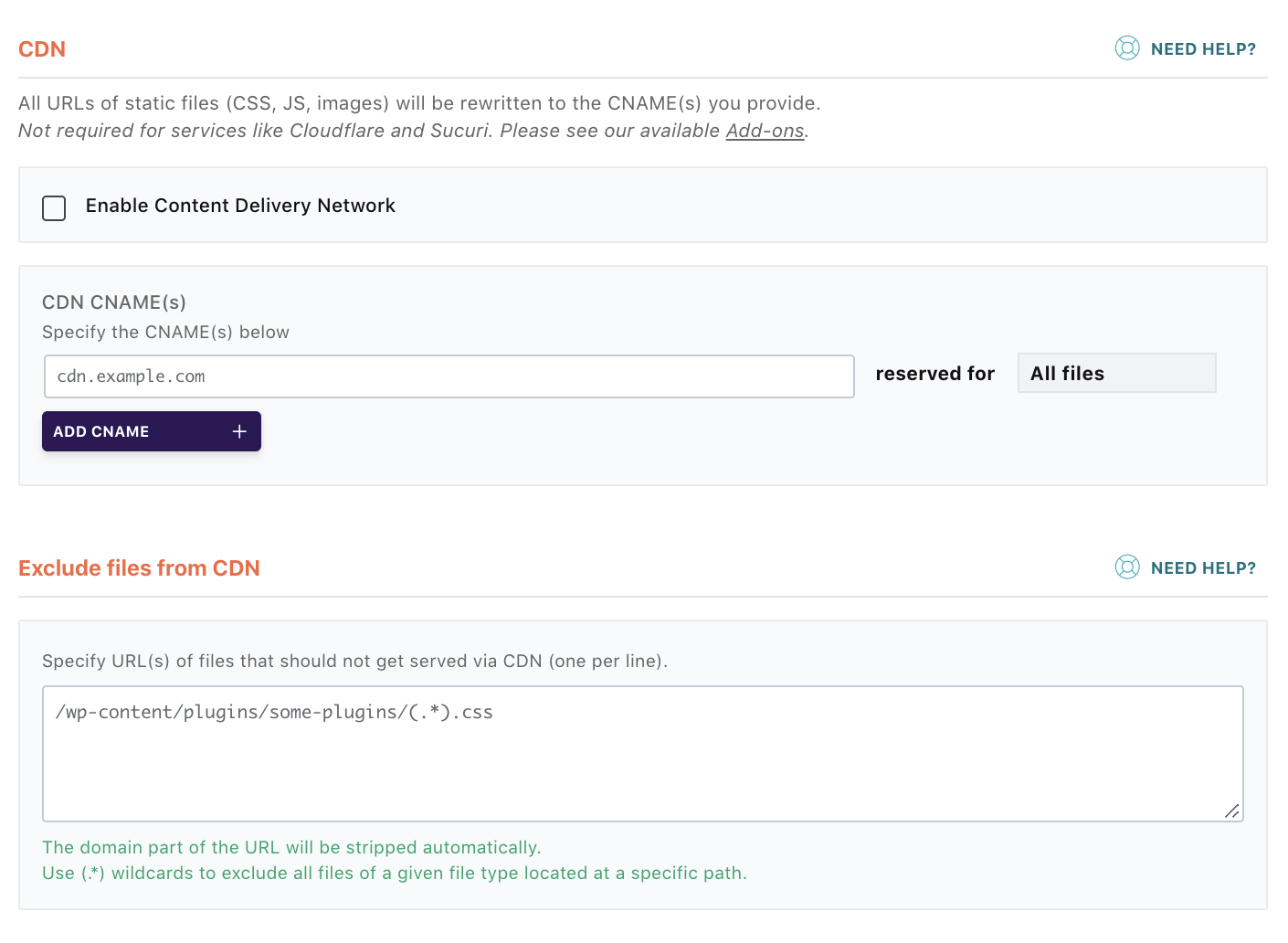Click the 'Specify URL(s) of files' instruction text

(354, 661)
